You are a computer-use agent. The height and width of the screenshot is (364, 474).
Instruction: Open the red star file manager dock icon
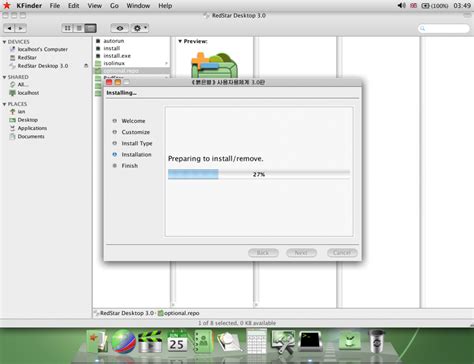click(97, 341)
